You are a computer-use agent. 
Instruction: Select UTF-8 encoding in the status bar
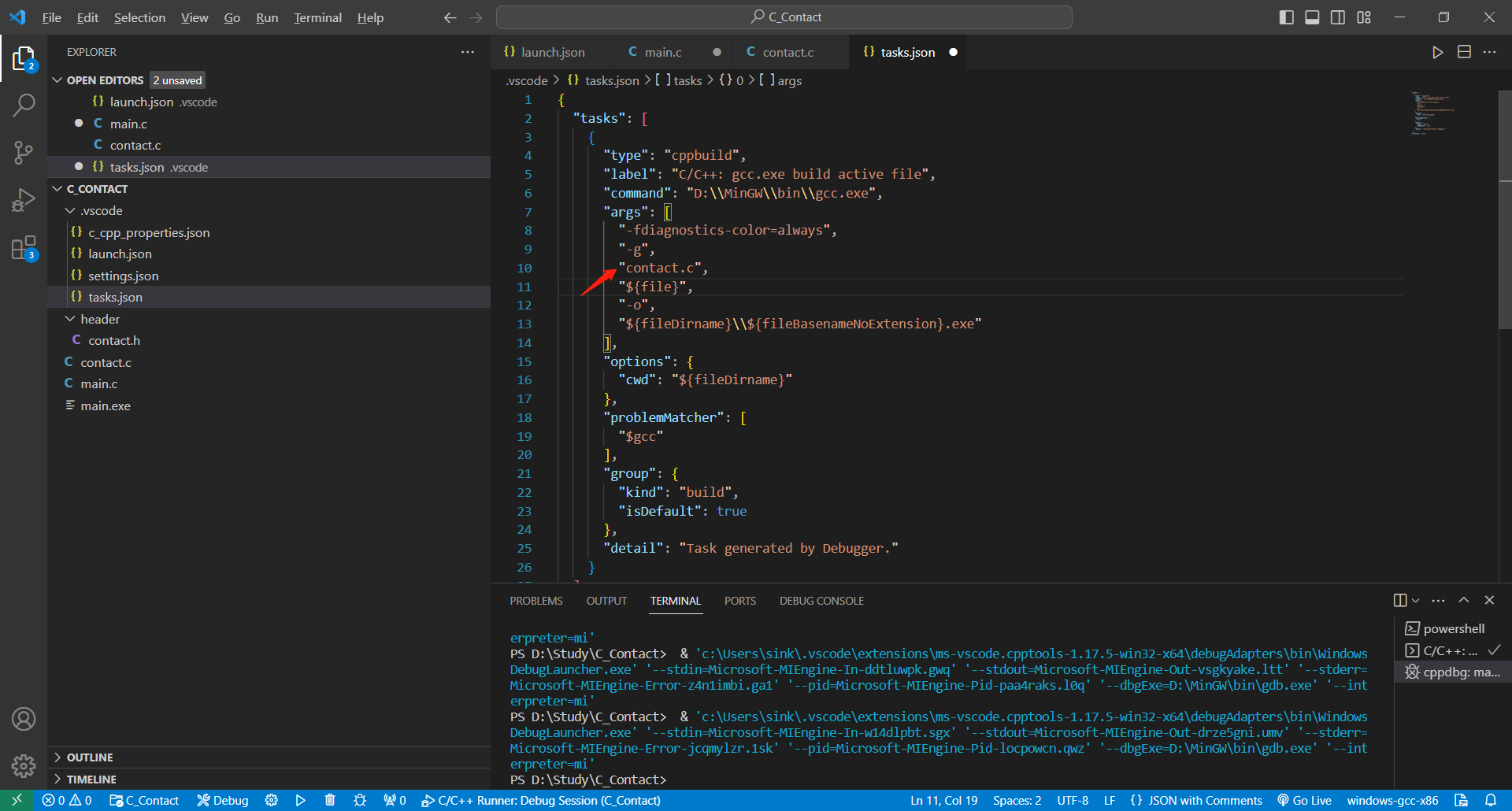pos(1073,800)
